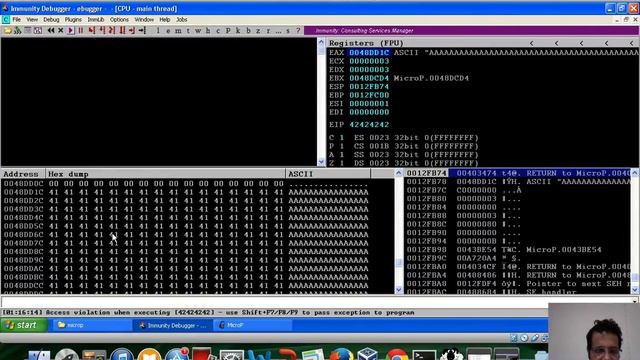This screenshot has height=360, width=640.
Task: Click the Immunity Consulting Services Manager banner
Action: pyautogui.click(x=471, y=31)
